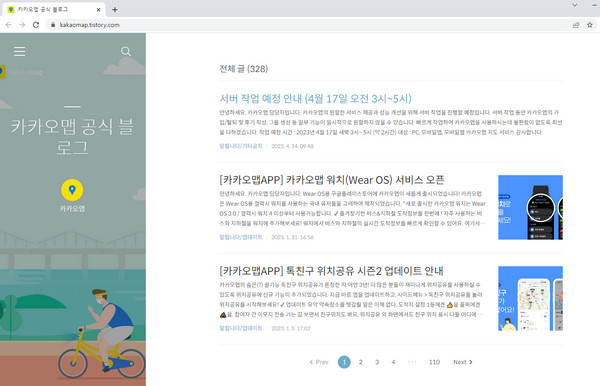This screenshot has width=600, height=386.
Task: Go to page 4
Action: tap(393, 362)
